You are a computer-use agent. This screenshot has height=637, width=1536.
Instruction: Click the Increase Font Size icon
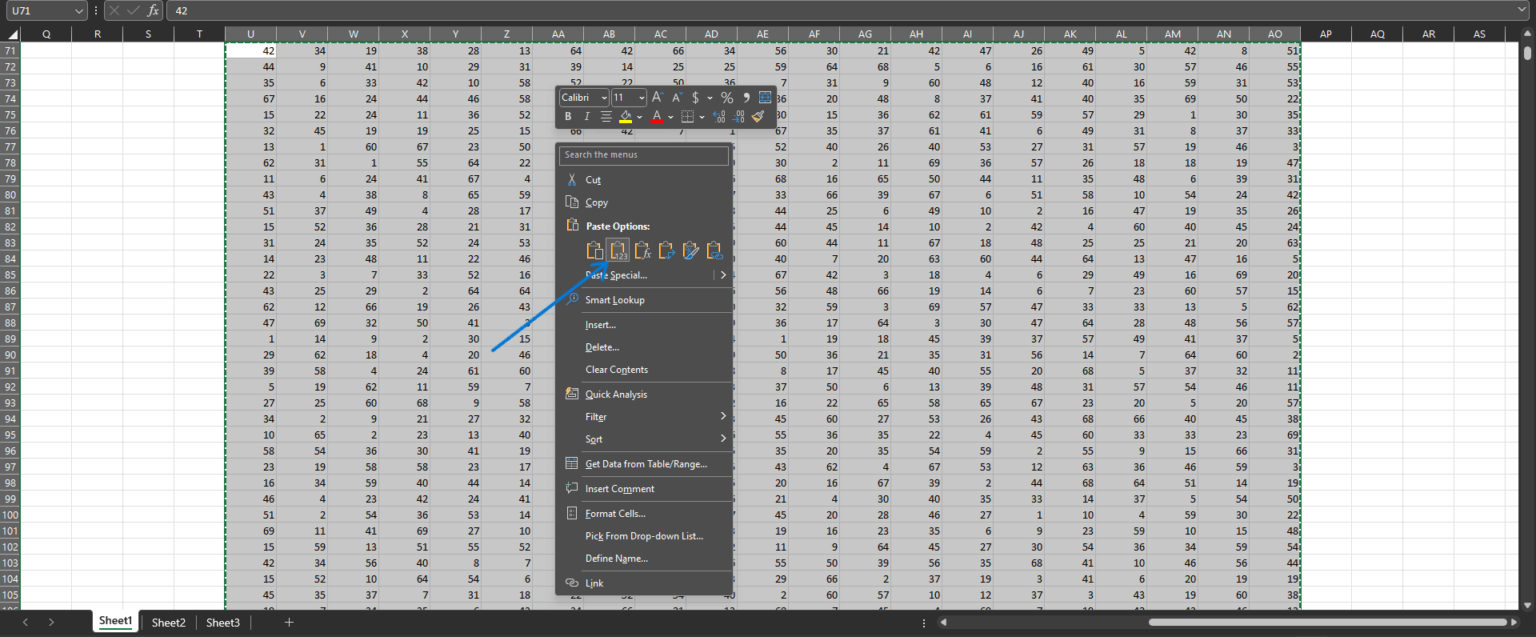click(x=657, y=98)
